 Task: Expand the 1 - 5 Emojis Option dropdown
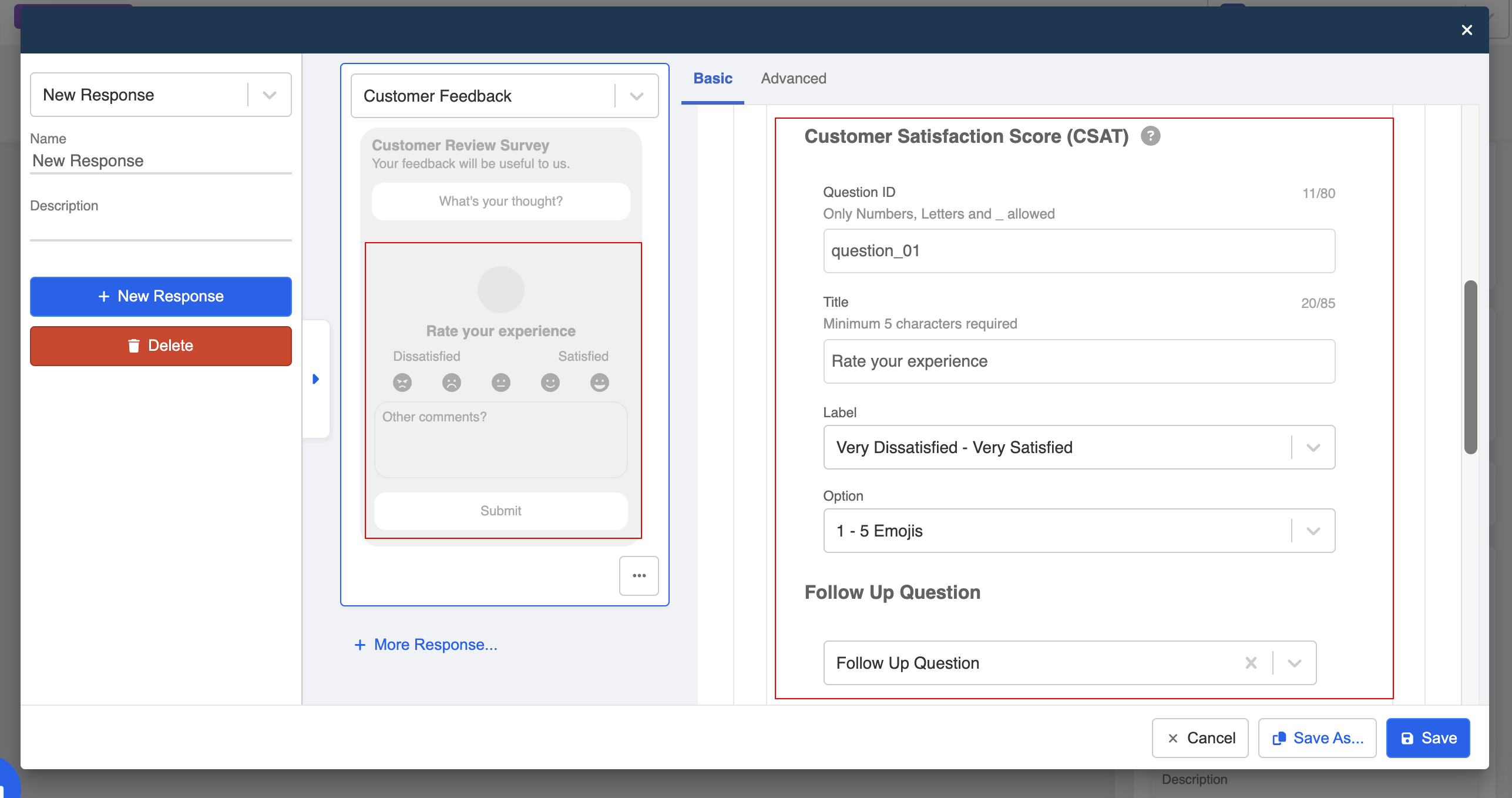pos(1313,531)
